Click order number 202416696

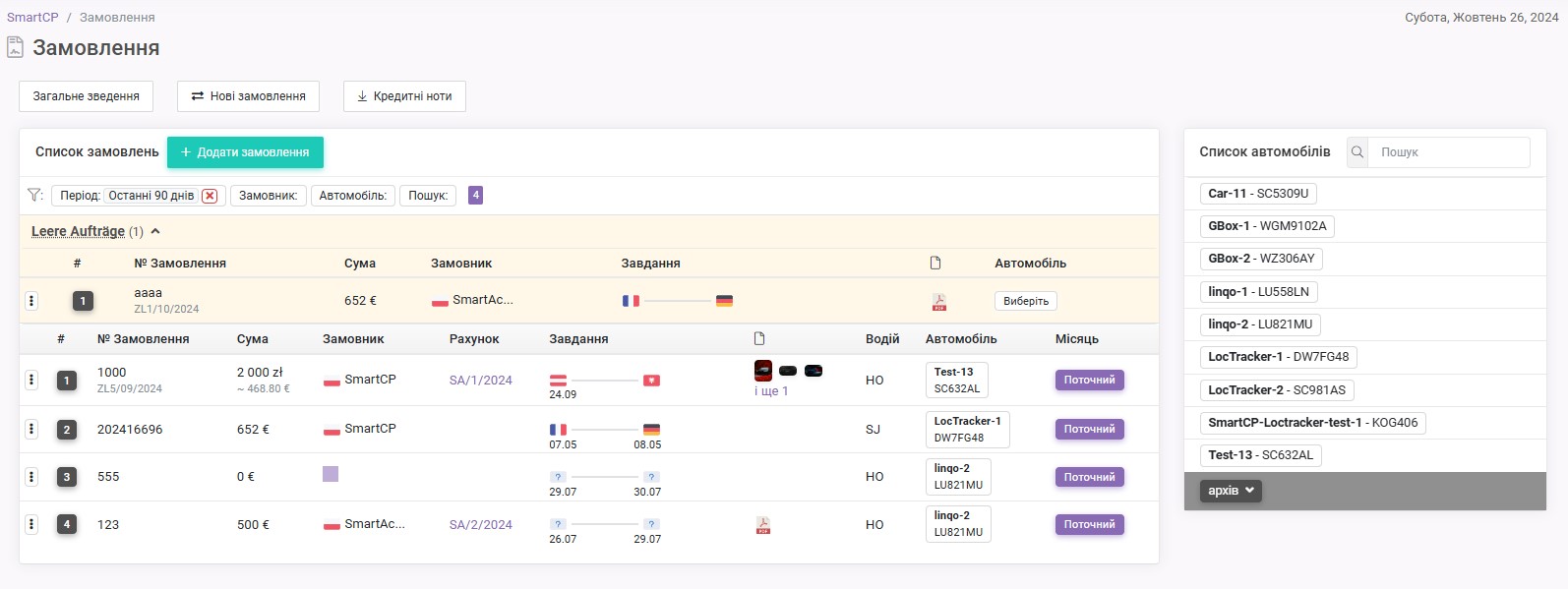pos(130,430)
